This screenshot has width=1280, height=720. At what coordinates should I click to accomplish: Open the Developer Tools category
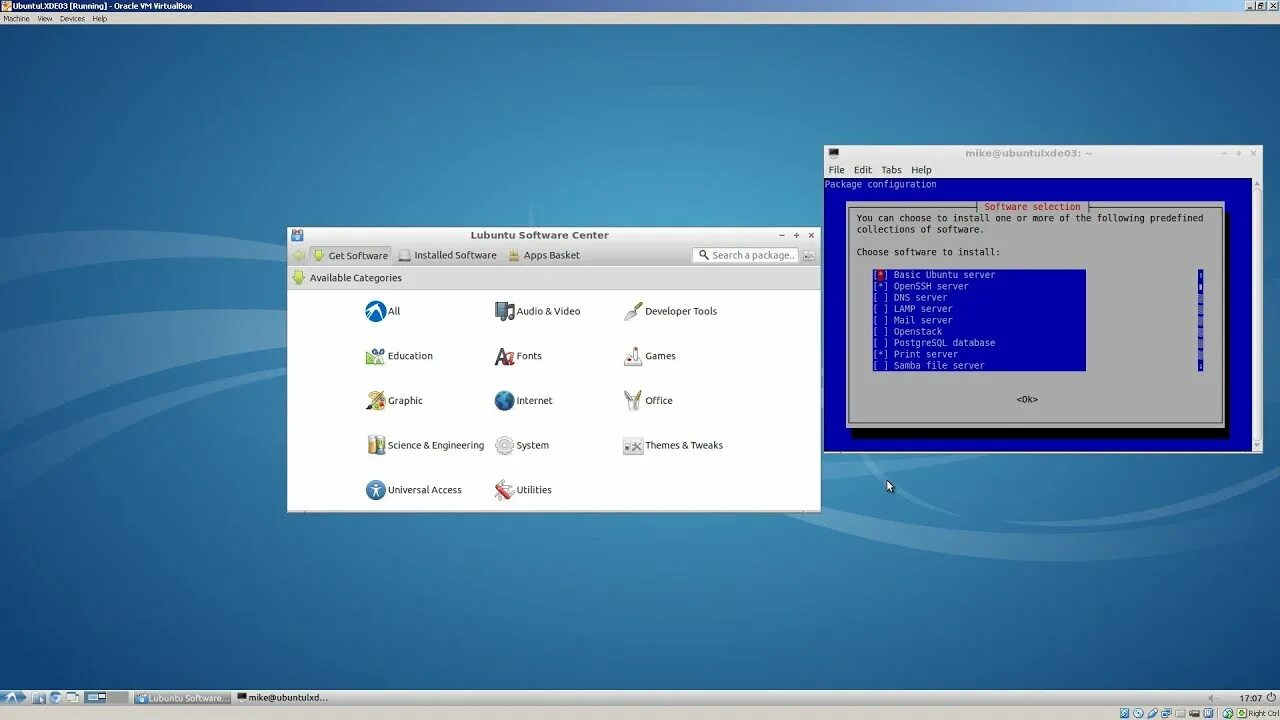click(x=670, y=311)
